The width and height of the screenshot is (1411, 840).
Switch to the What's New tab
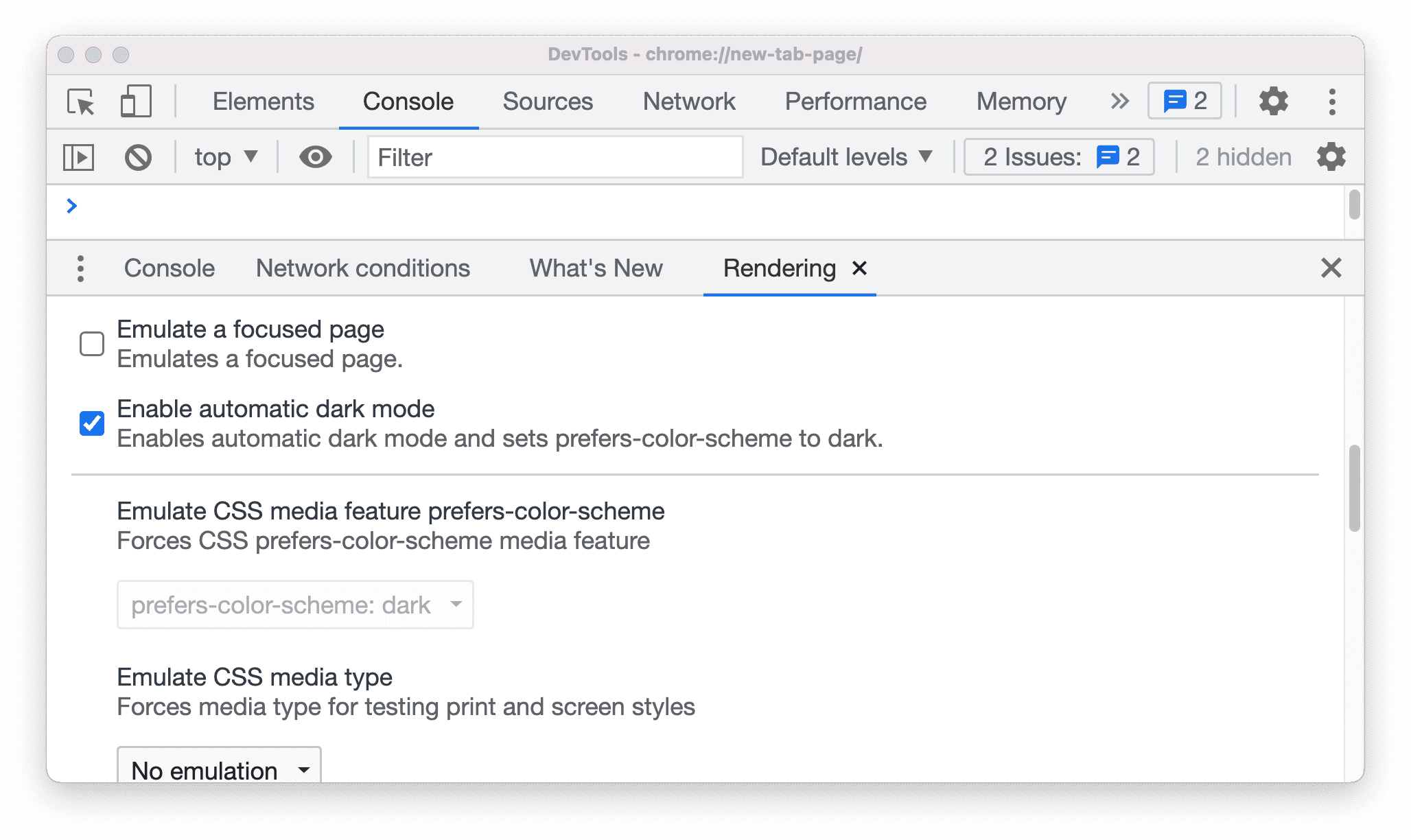tap(596, 266)
